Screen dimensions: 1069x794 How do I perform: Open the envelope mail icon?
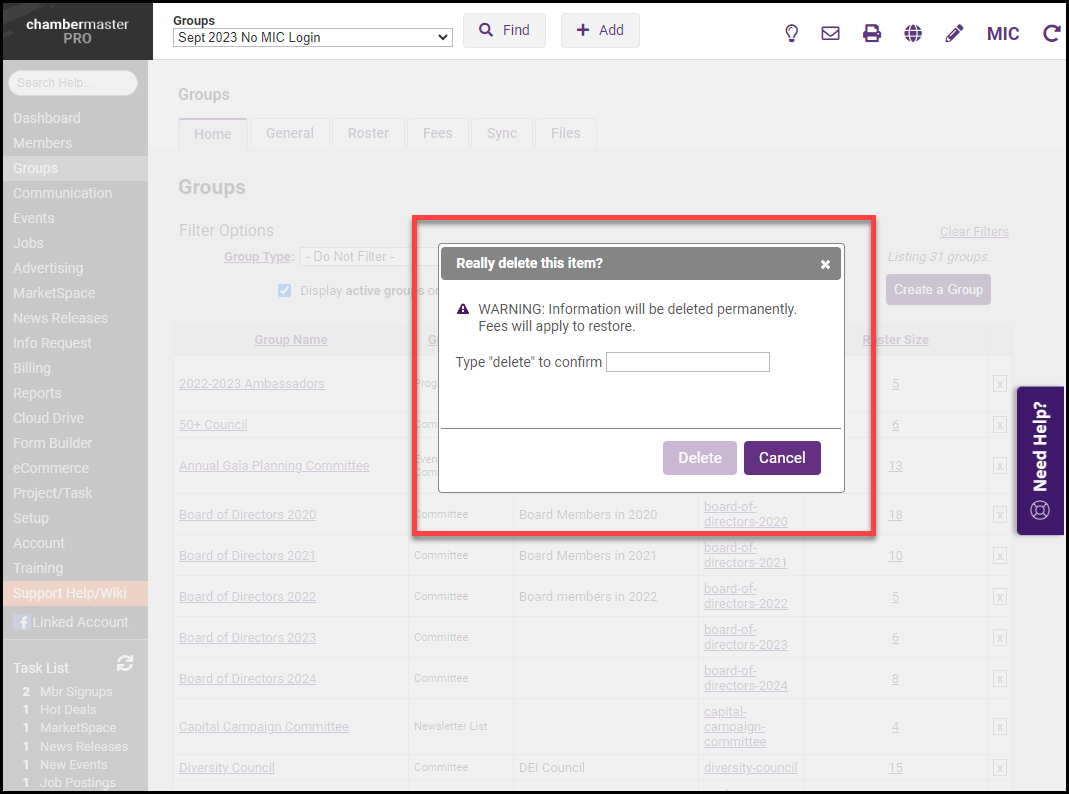tap(830, 33)
